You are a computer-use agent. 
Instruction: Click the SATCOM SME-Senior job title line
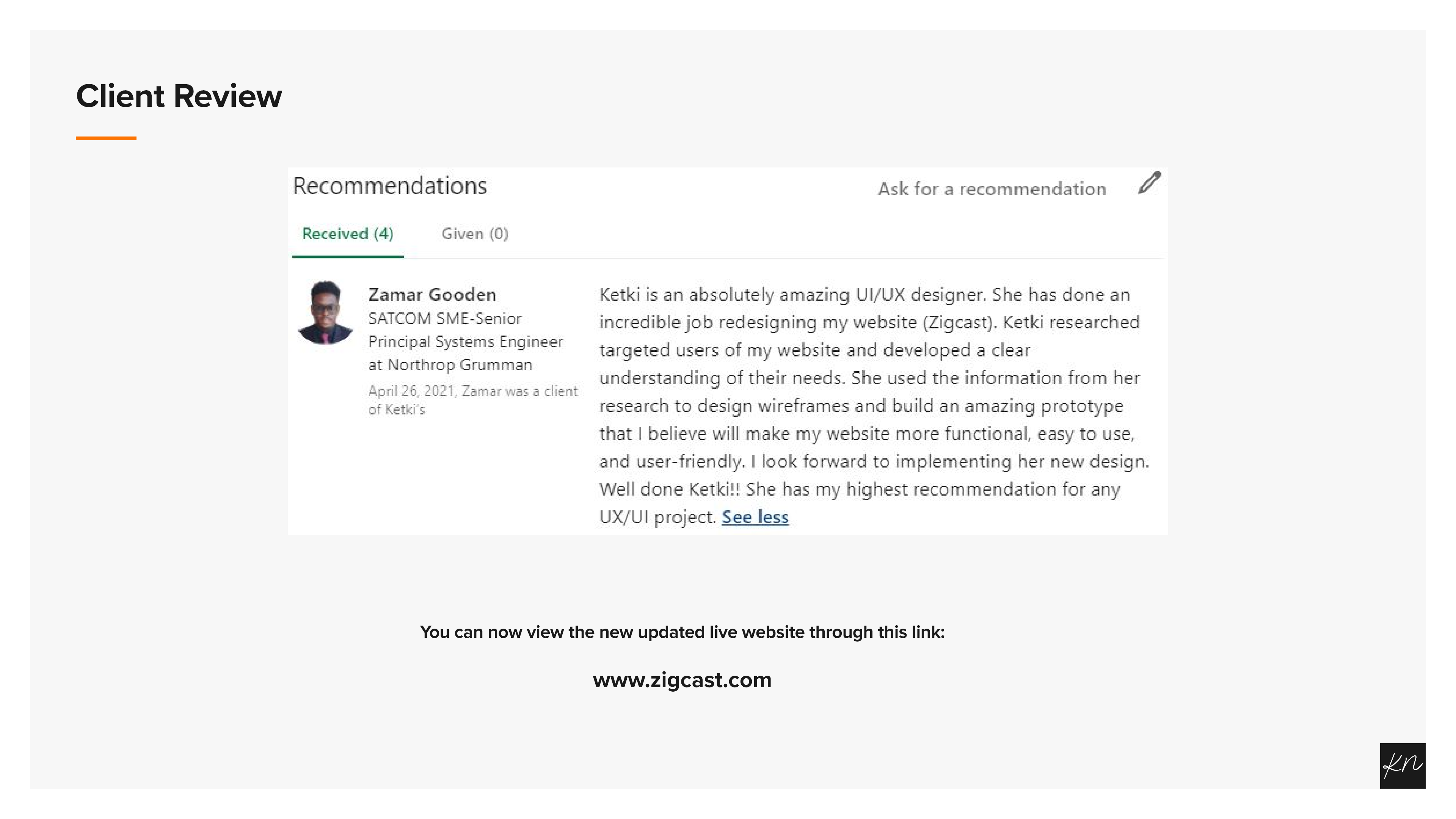point(445,319)
